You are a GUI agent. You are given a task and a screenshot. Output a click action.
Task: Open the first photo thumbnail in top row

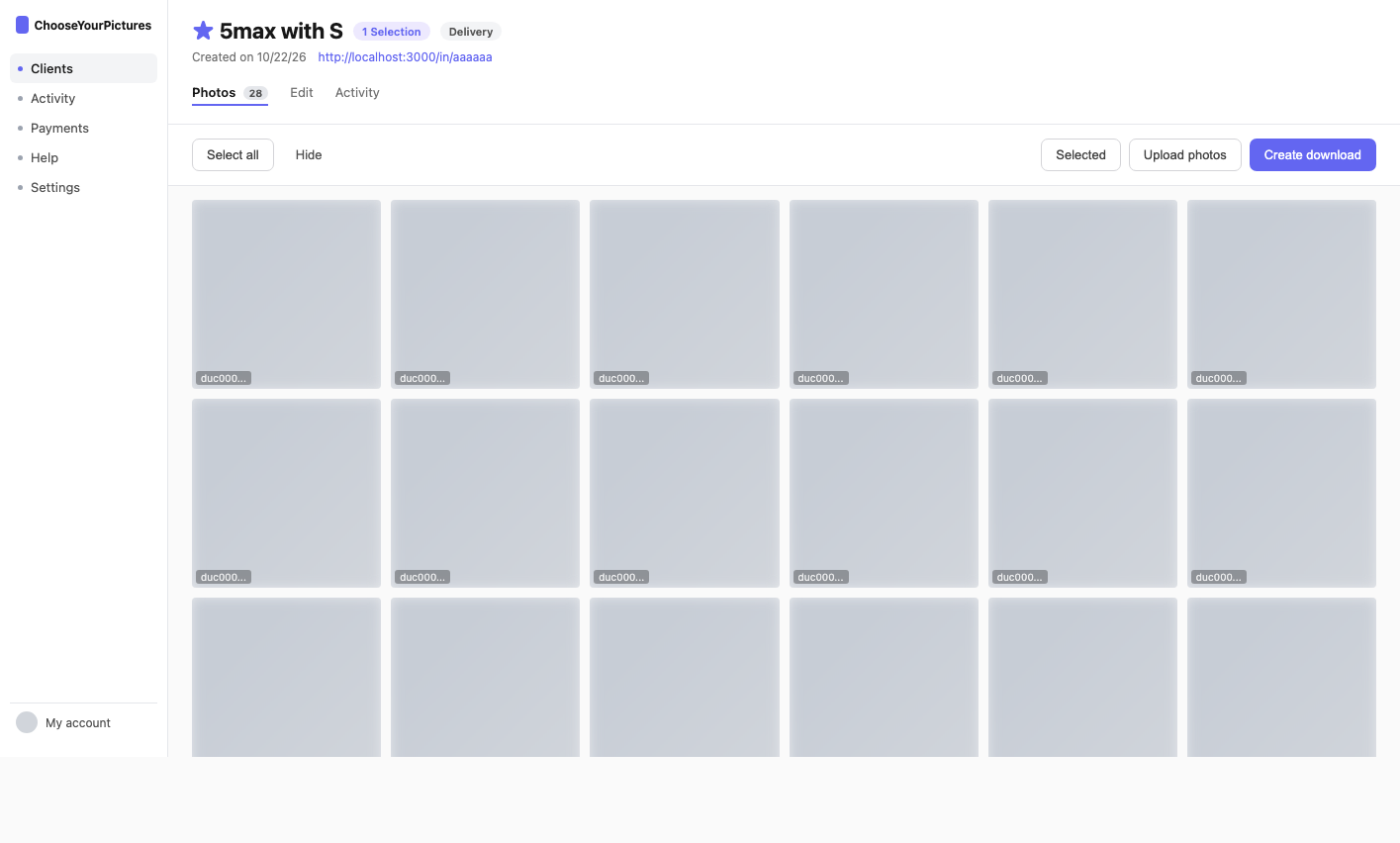point(286,294)
